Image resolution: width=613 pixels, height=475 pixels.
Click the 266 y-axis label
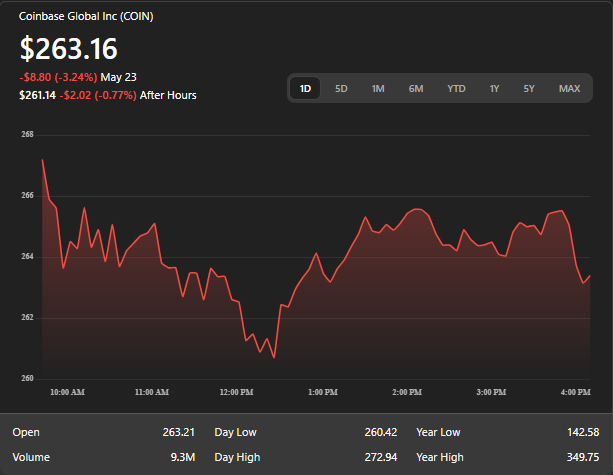27,195
